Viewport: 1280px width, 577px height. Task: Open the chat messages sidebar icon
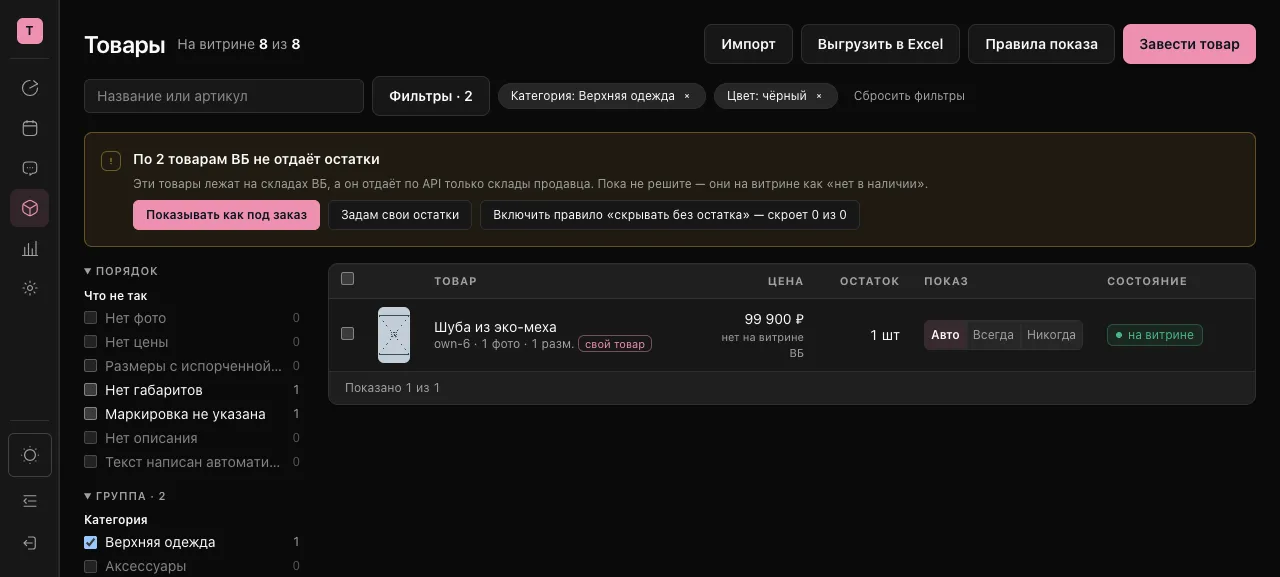click(x=30, y=168)
